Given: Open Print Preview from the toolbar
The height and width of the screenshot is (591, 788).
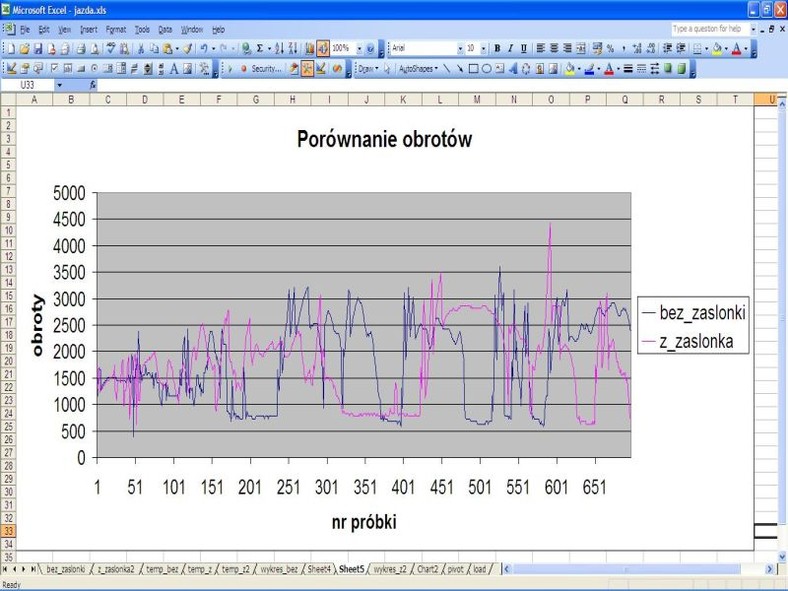Looking at the screenshot, I should pos(94,48).
